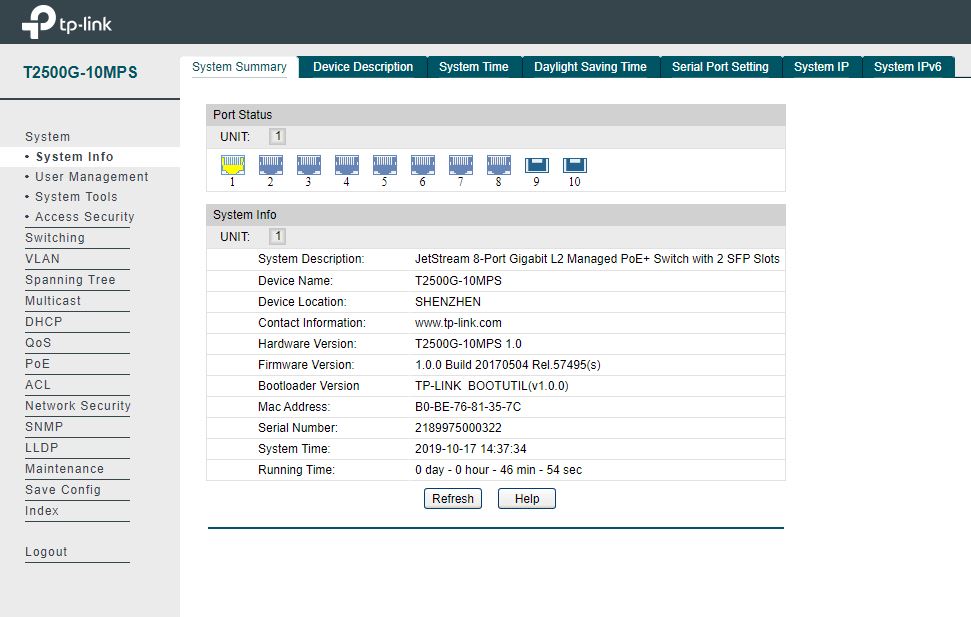Collapse the System menu in sidebar

[x=48, y=137]
